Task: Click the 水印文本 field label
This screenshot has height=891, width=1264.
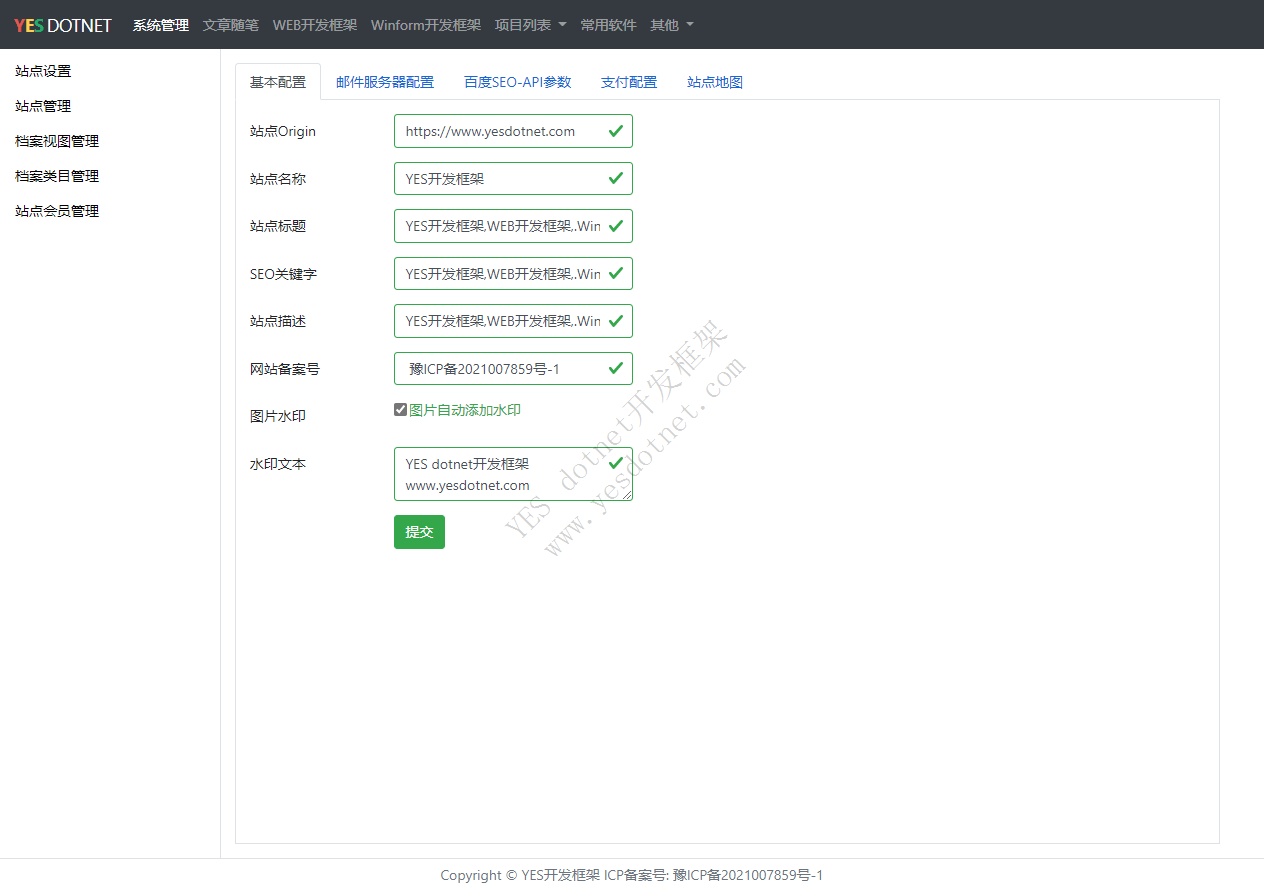Action: 278,464
